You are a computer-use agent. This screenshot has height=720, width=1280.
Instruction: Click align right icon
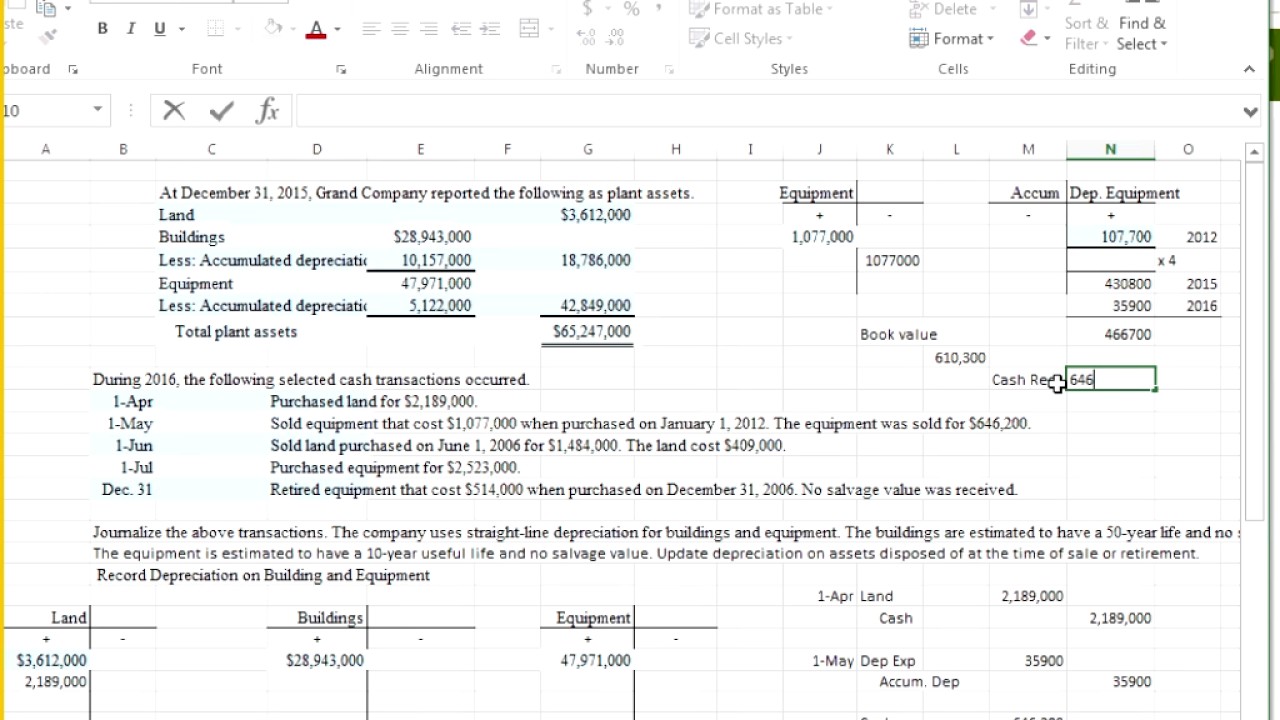428,29
